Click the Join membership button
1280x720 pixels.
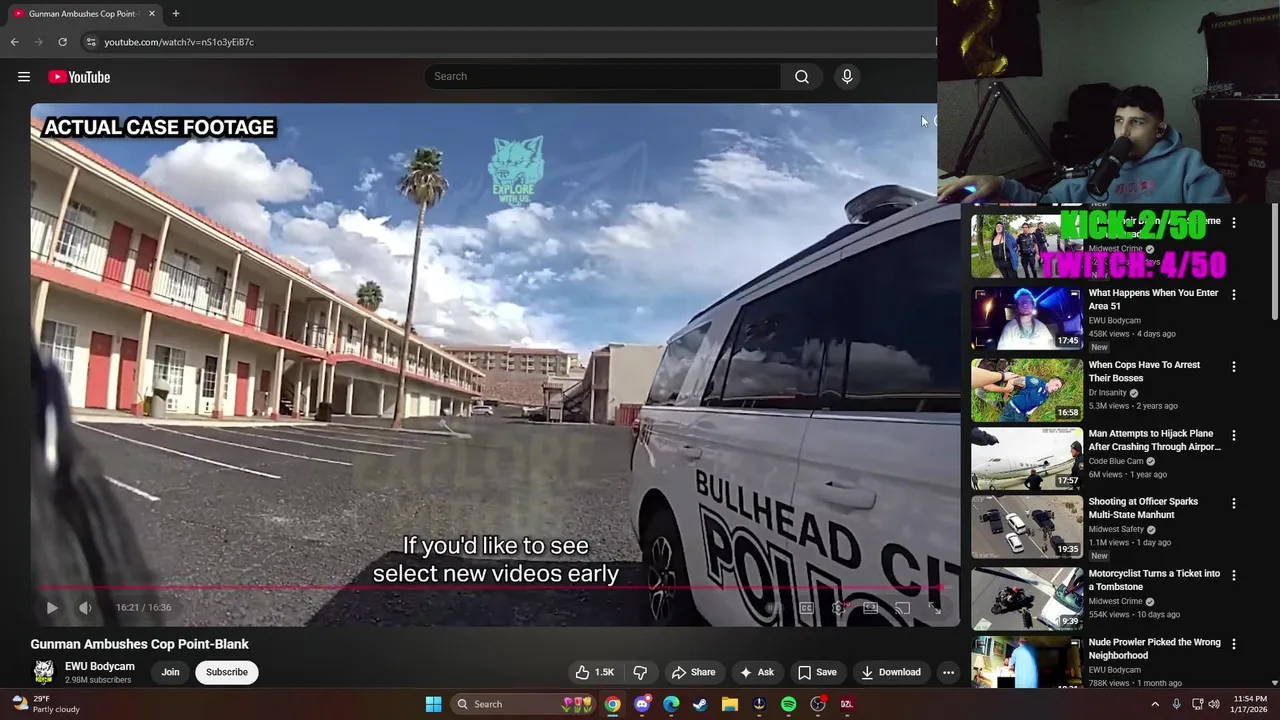170,672
